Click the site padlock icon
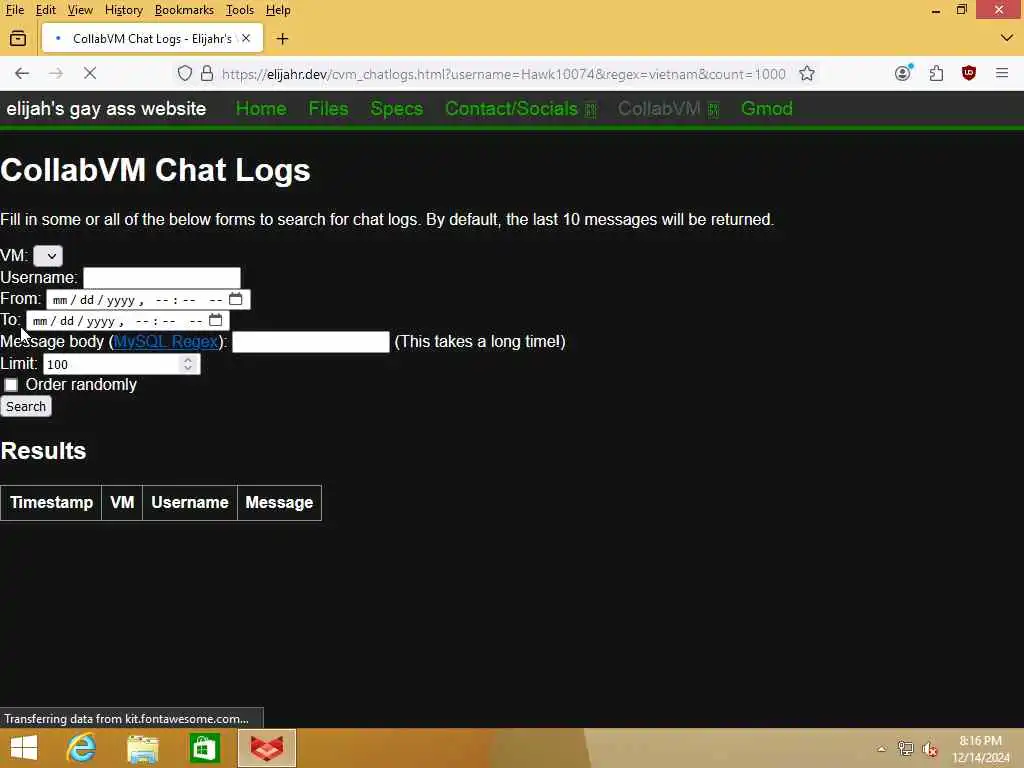1024x768 pixels. point(207,73)
